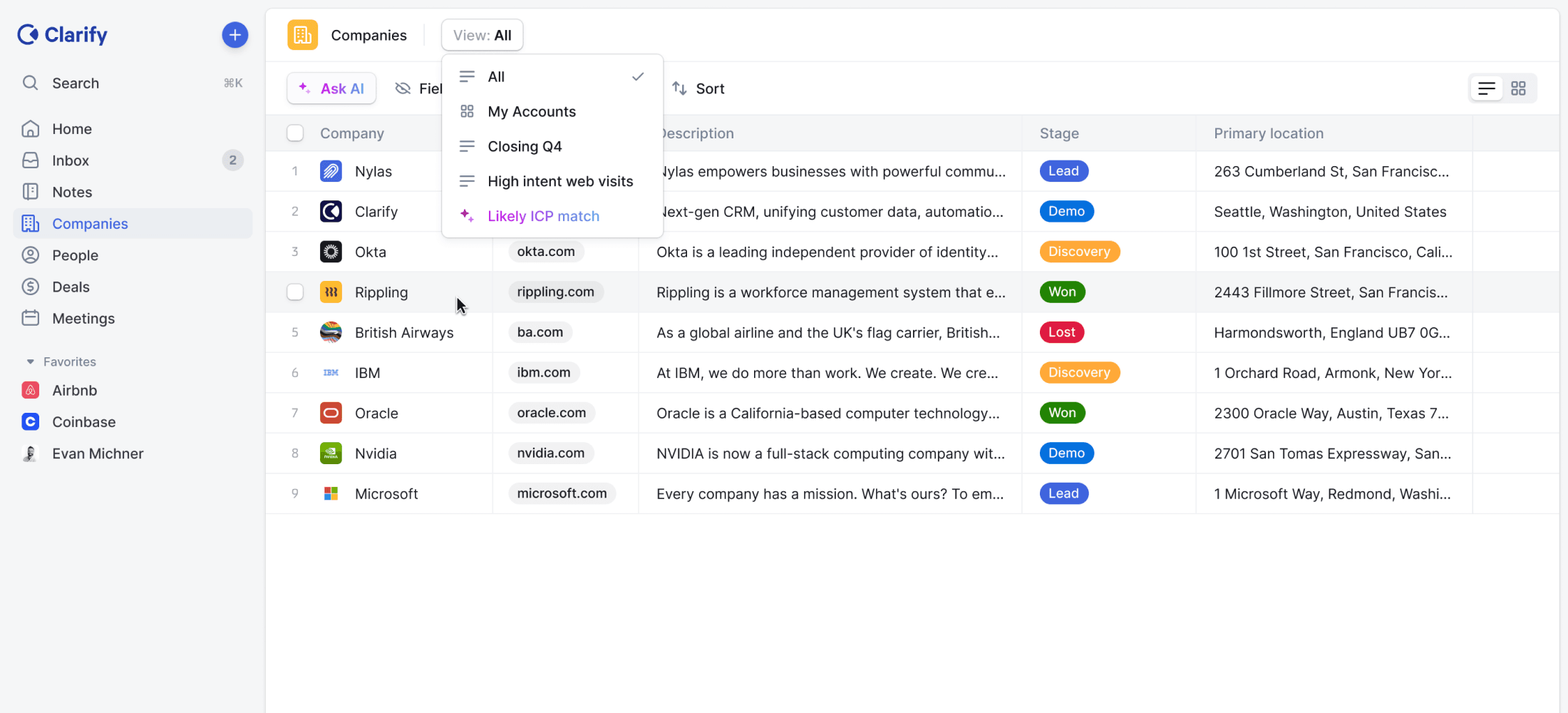Open Airbnb favorite
The height and width of the screenshot is (713, 1568).
(133, 390)
